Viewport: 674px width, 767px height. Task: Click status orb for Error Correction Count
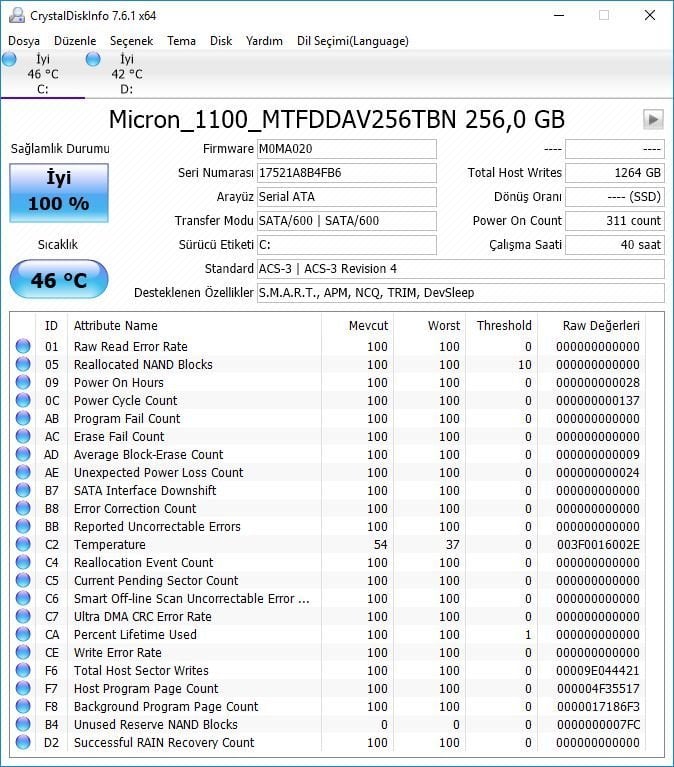coord(23,508)
